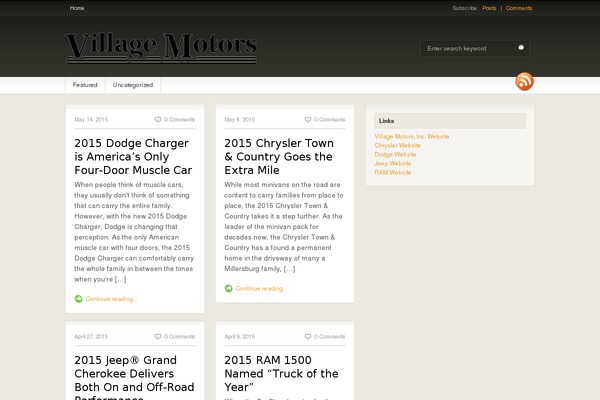This screenshot has height=400, width=600.
Task: Visit the Chrysler Website link
Action: pyautogui.click(x=397, y=145)
